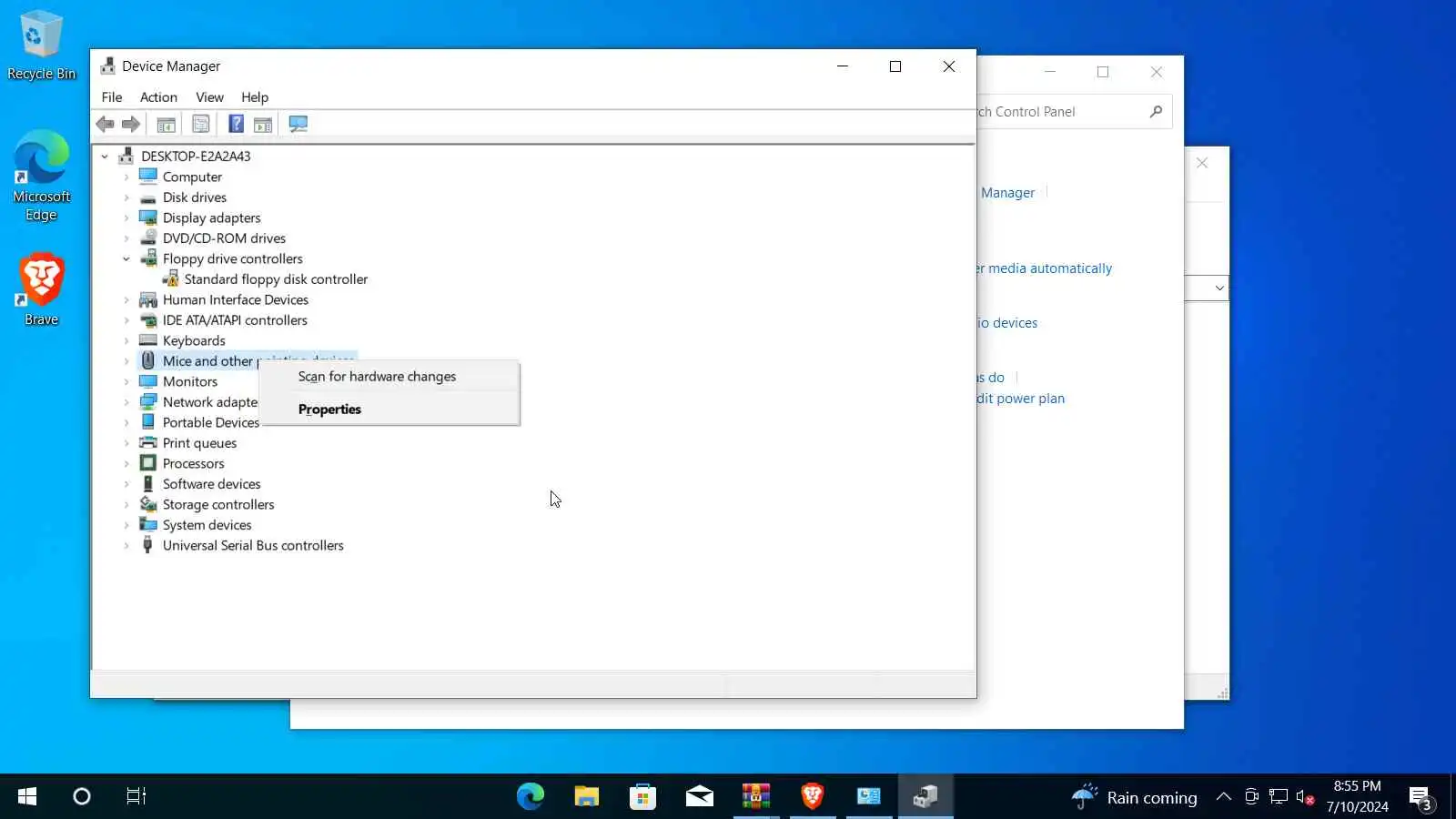This screenshot has height=819, width=1456.
Task: Collapse the Floppy drive controllers node
Action: click(x=126, y=259)
